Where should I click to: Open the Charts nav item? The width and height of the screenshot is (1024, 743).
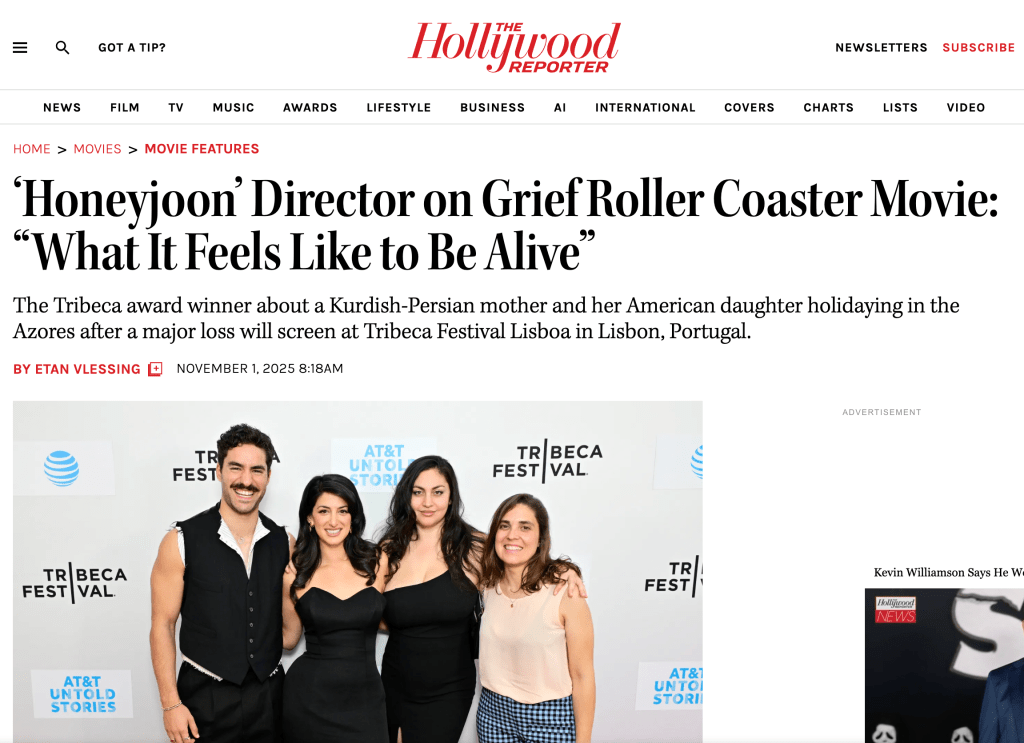(x=829, y=108)
